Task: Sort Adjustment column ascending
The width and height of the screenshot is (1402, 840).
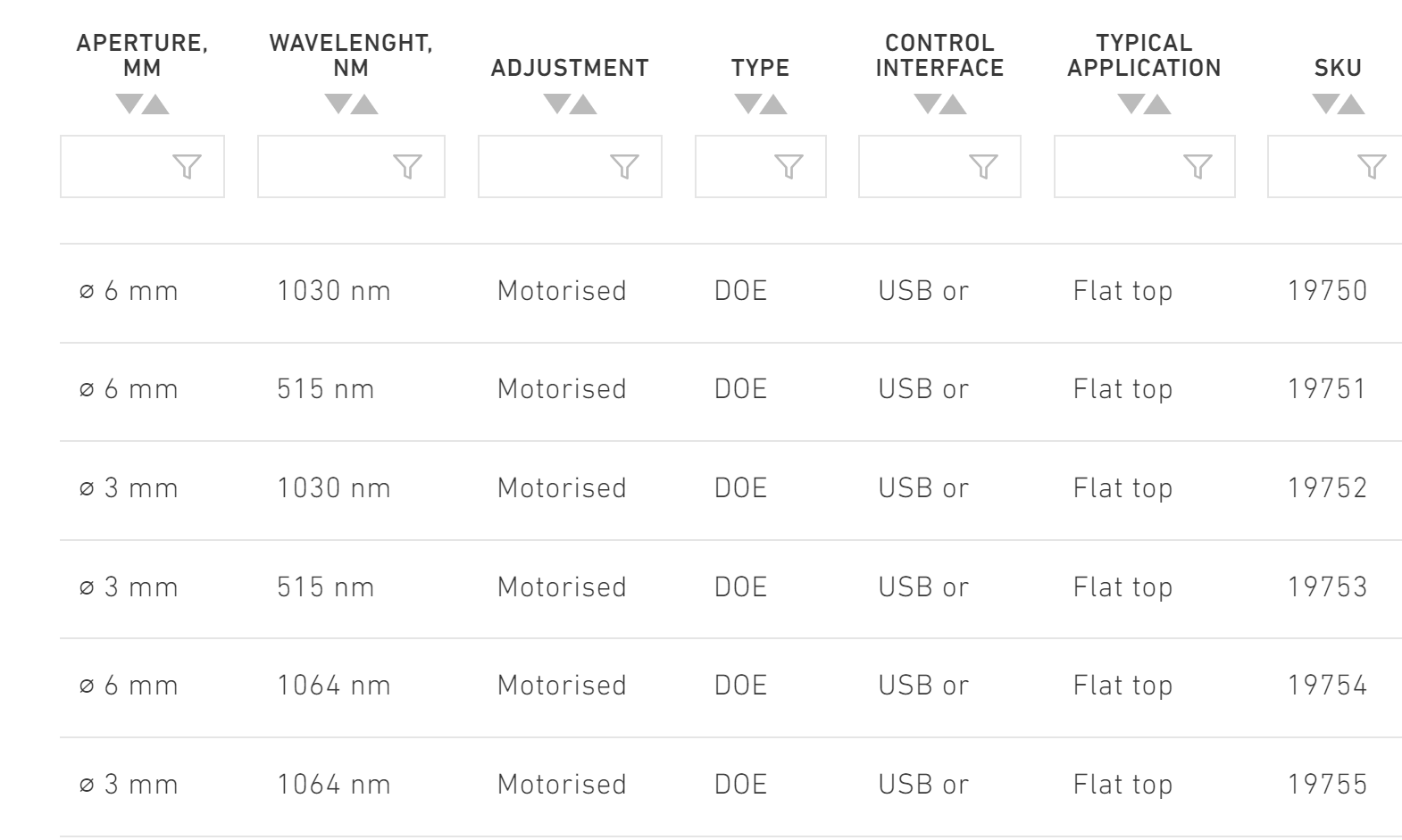Action: (x=584, y=105)
